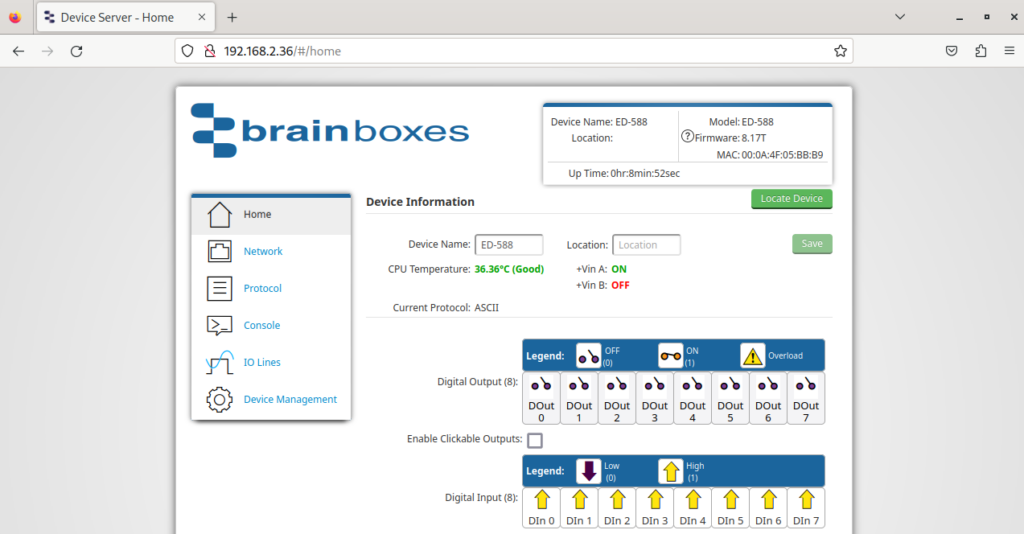Click the DIn 5 input arrow
The image size is (1024, 534).
(730, 500)
